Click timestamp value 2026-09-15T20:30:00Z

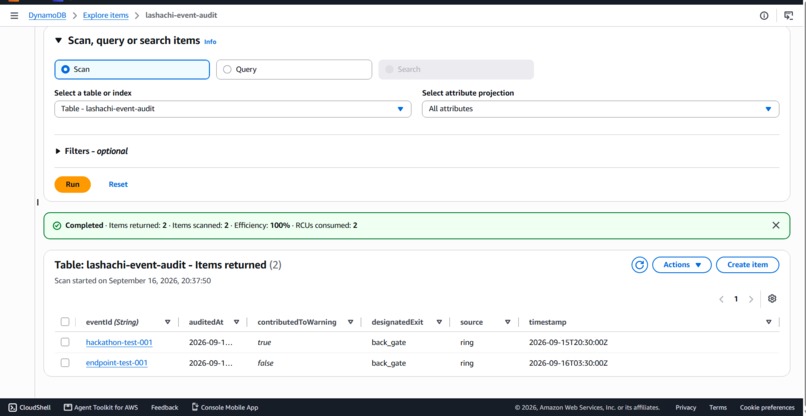click(x=569, y=342)
